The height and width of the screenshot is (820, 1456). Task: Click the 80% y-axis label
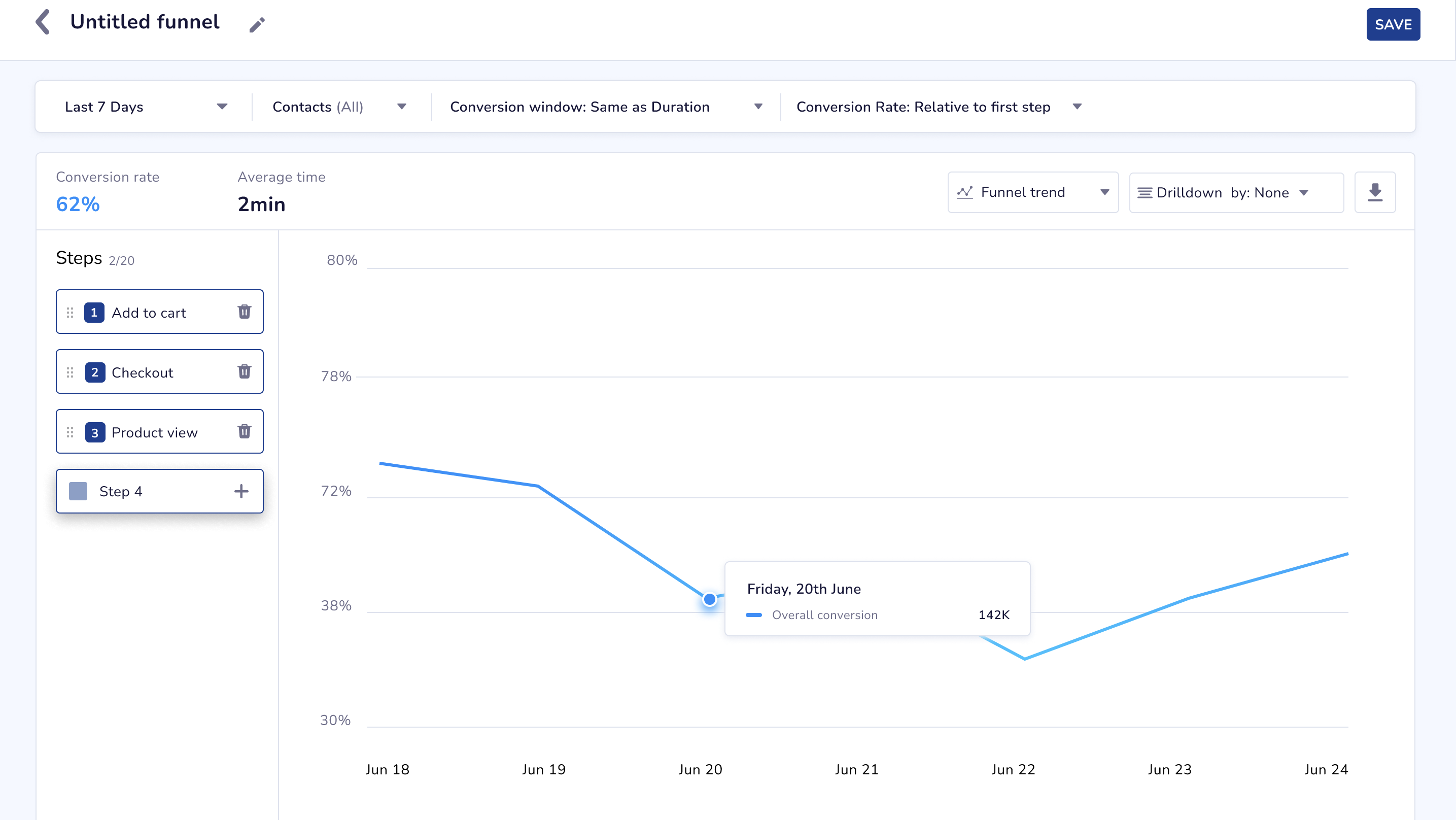pos(342,260)
